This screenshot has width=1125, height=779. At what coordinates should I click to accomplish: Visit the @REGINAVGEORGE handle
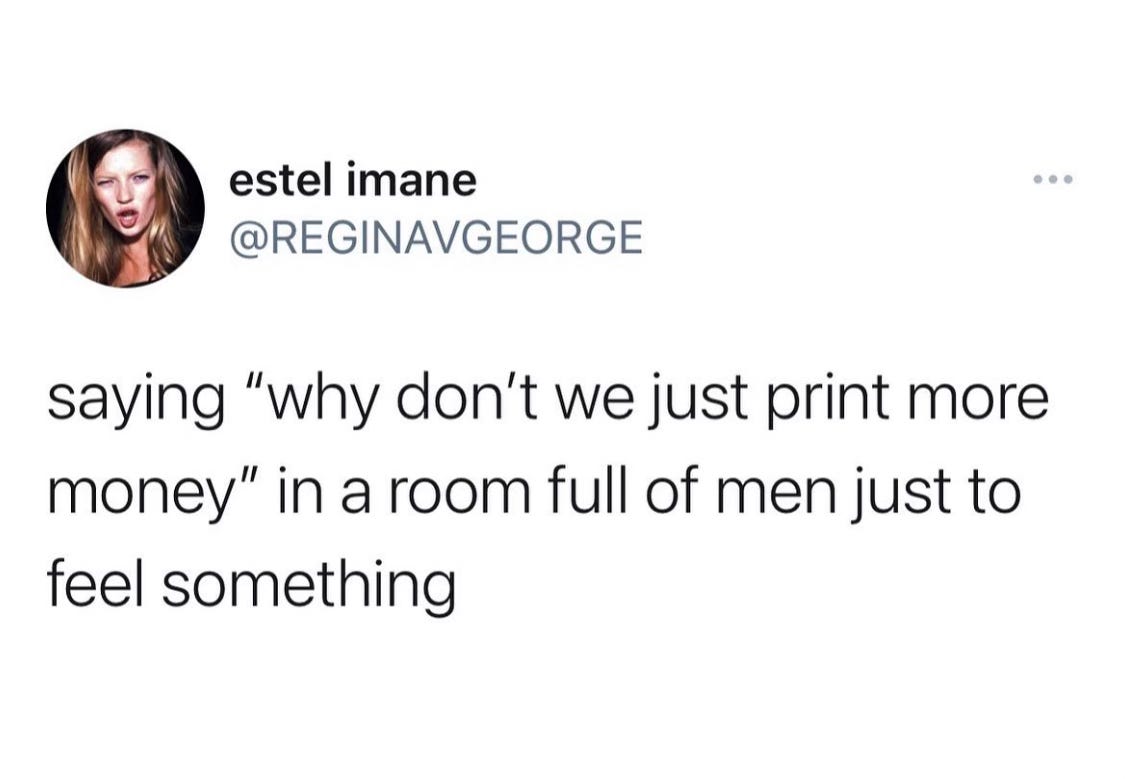pos(436,237)
